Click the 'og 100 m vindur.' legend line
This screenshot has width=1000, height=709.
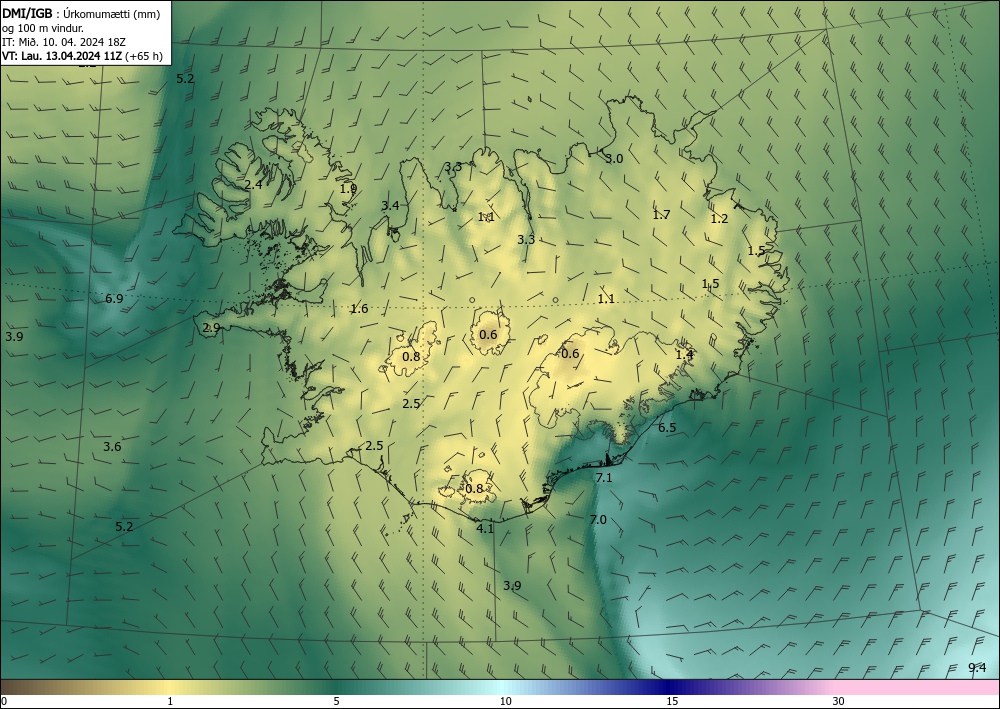[x=43, y=28]
